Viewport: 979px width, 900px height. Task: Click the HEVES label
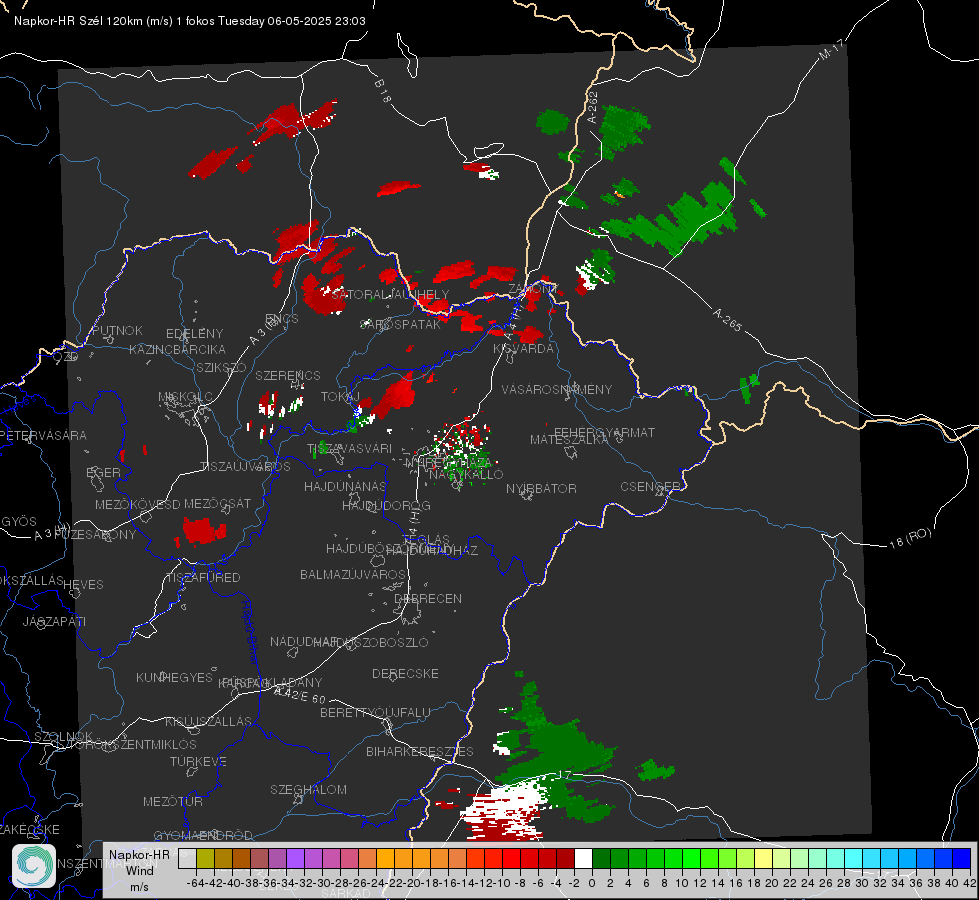click(x=84, y=585)
